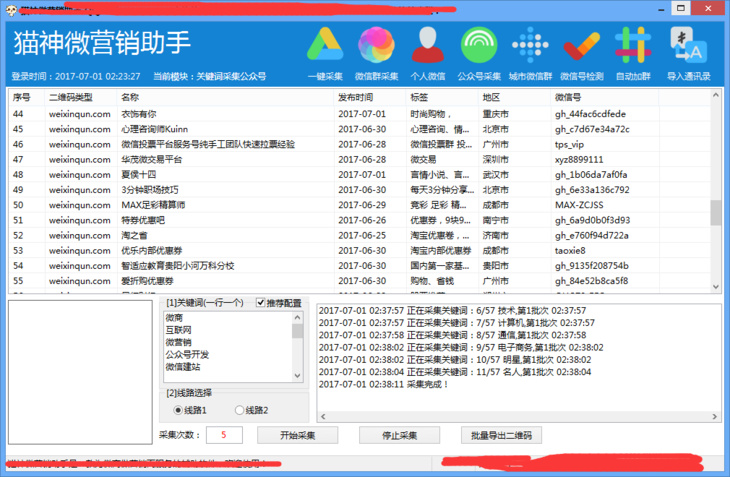This screenshot has height=477, width=730.
Task: Minimize the application window
Action: click(x=661, y=9)
